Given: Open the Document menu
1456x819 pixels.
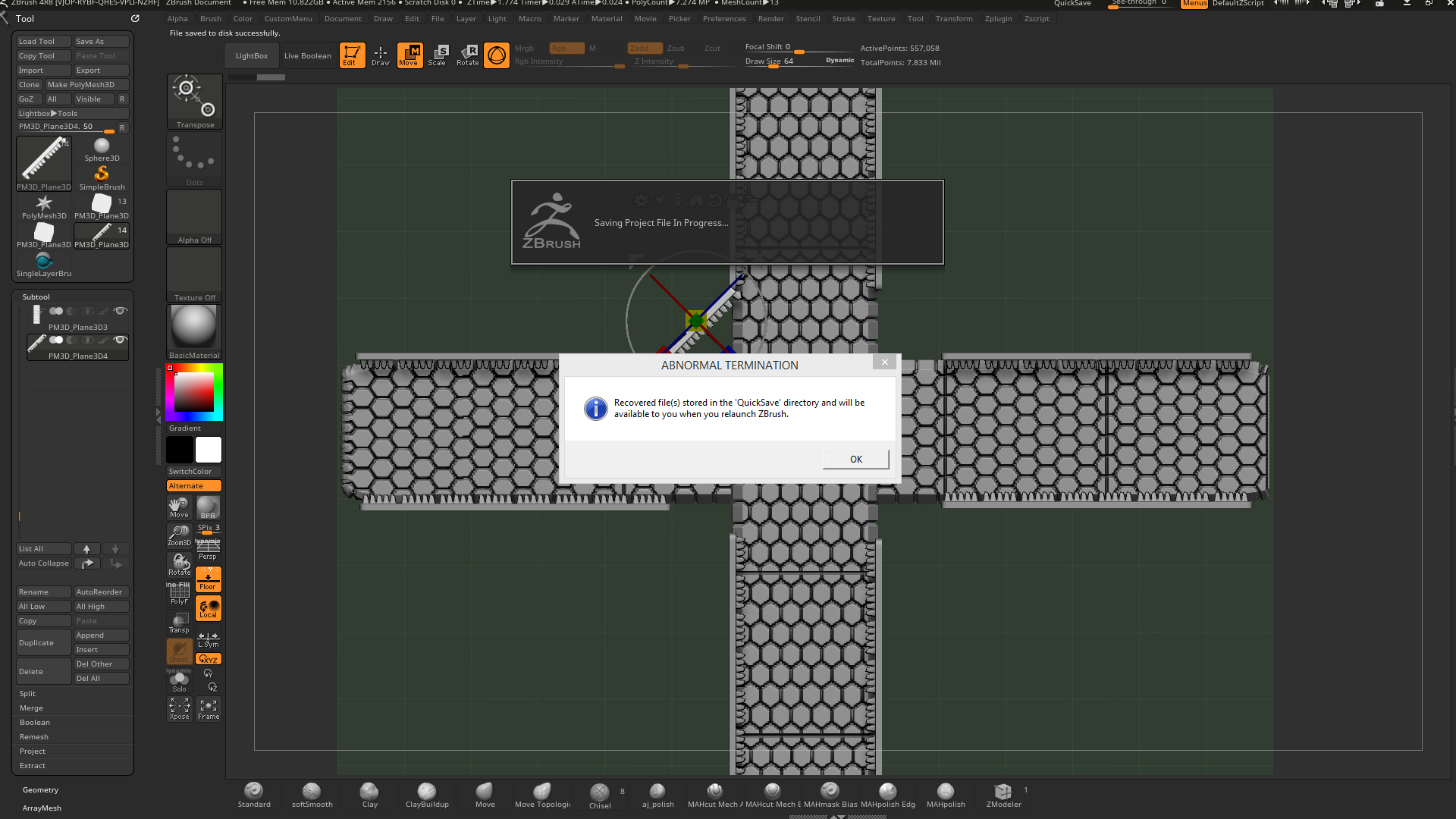Looking at the screenshot, I should [343, 18].
